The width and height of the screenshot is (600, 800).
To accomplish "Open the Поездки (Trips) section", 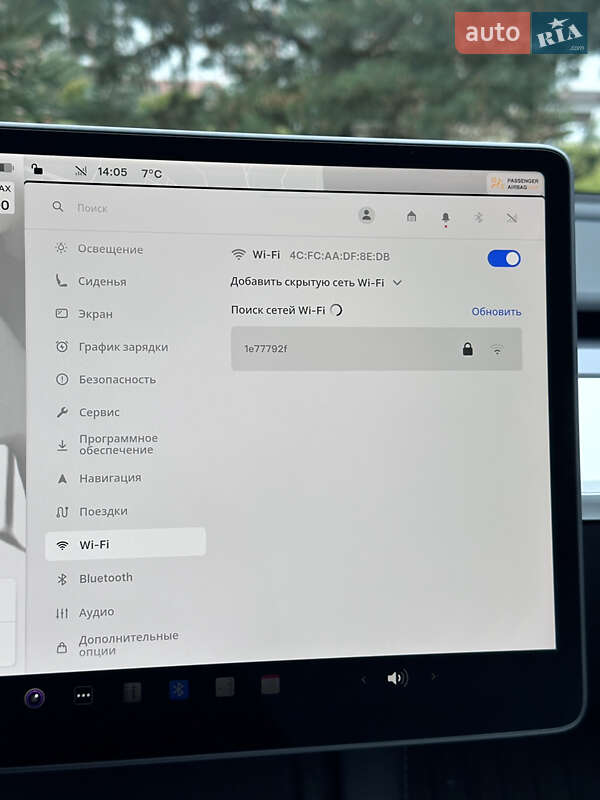I will 92,511.
